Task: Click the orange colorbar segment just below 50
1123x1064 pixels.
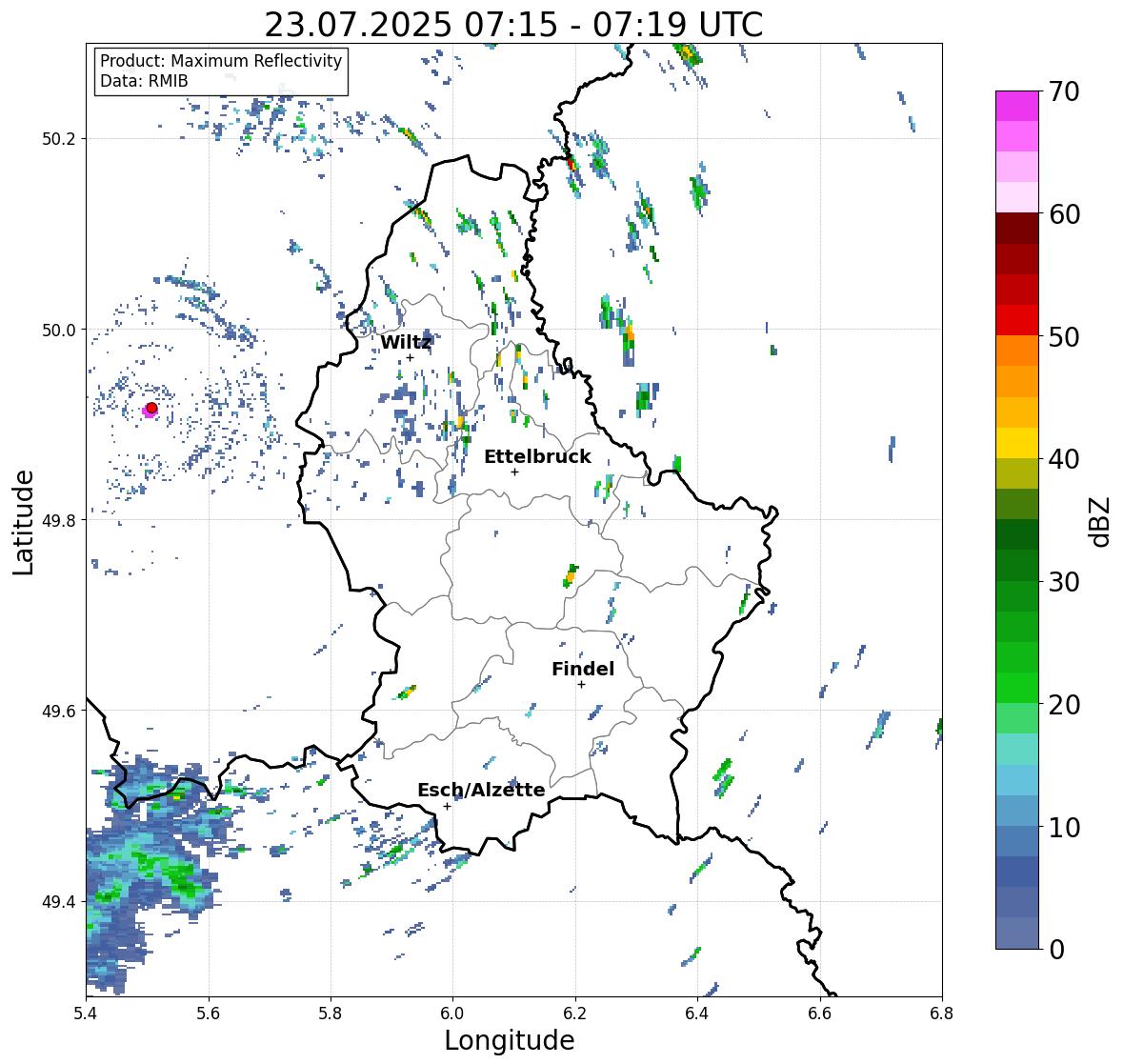Action: coord(1017,351)
